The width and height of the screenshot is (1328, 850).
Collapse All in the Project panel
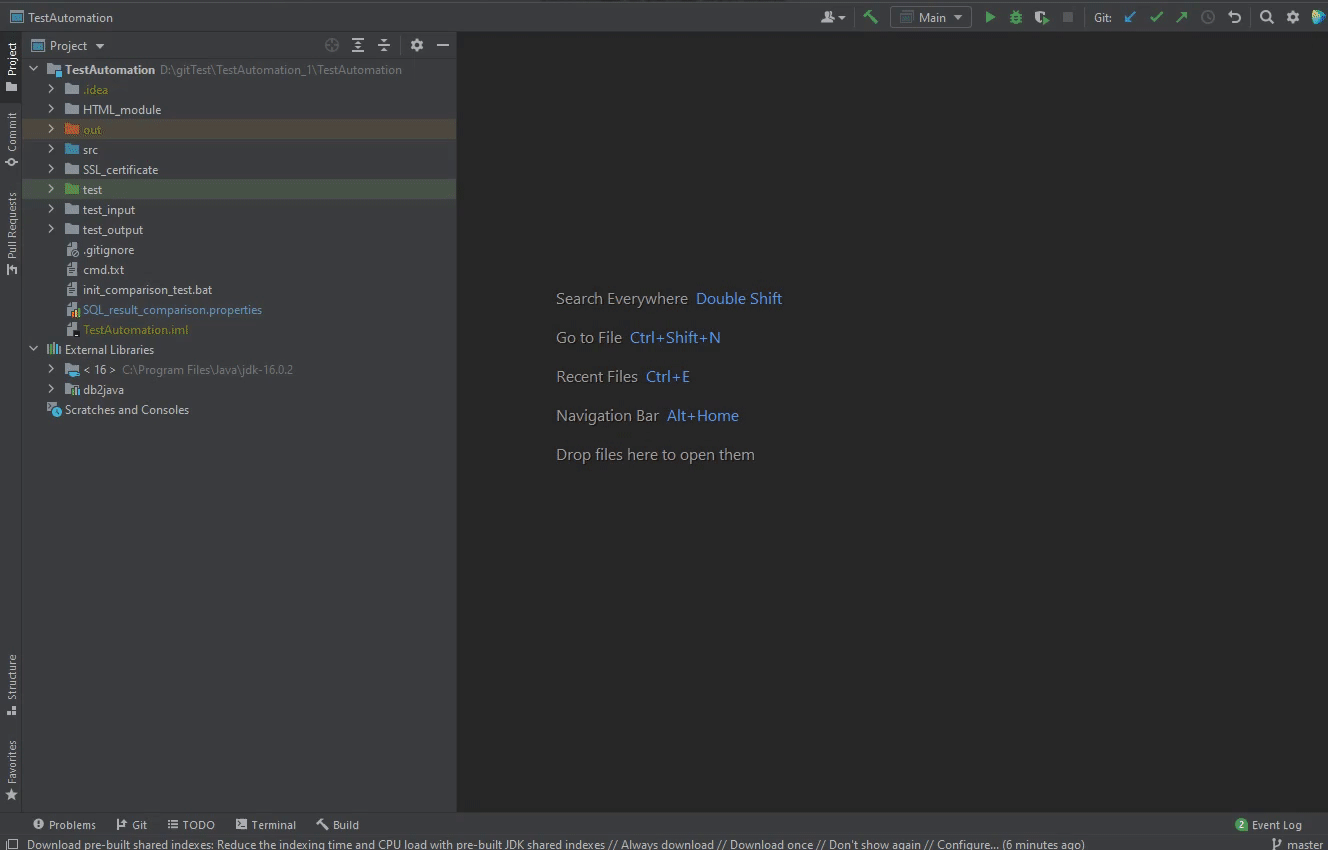[x=384, y=45]
